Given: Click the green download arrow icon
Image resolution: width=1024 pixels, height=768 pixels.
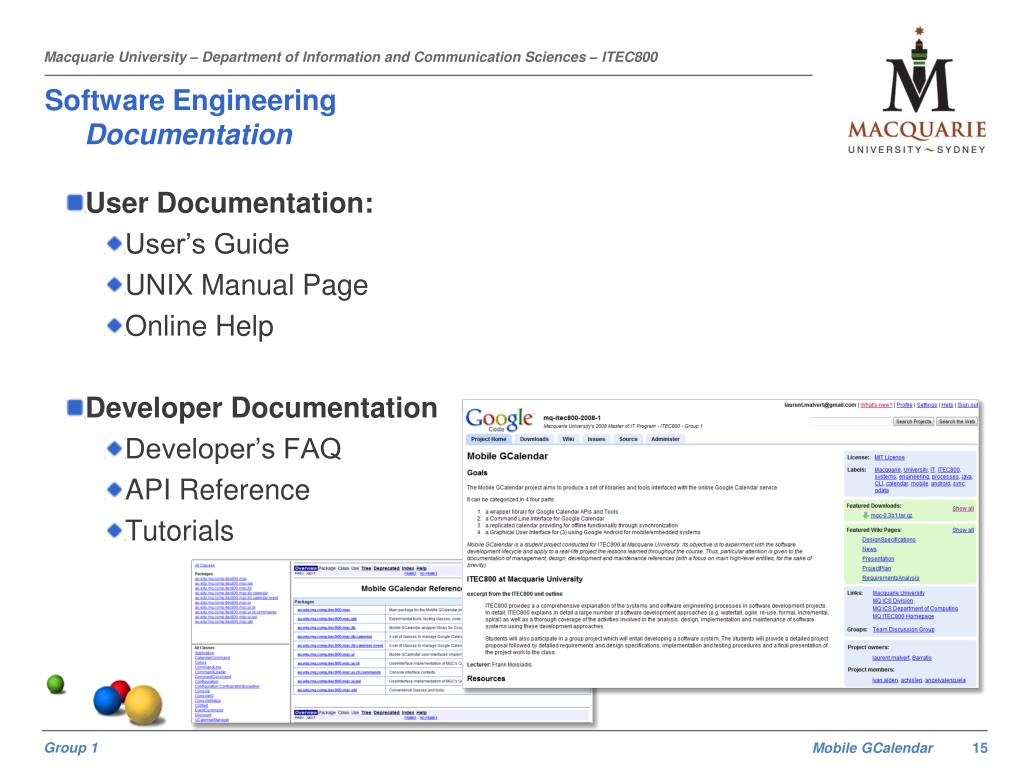Looking at the screenshot, I should 866,515.
